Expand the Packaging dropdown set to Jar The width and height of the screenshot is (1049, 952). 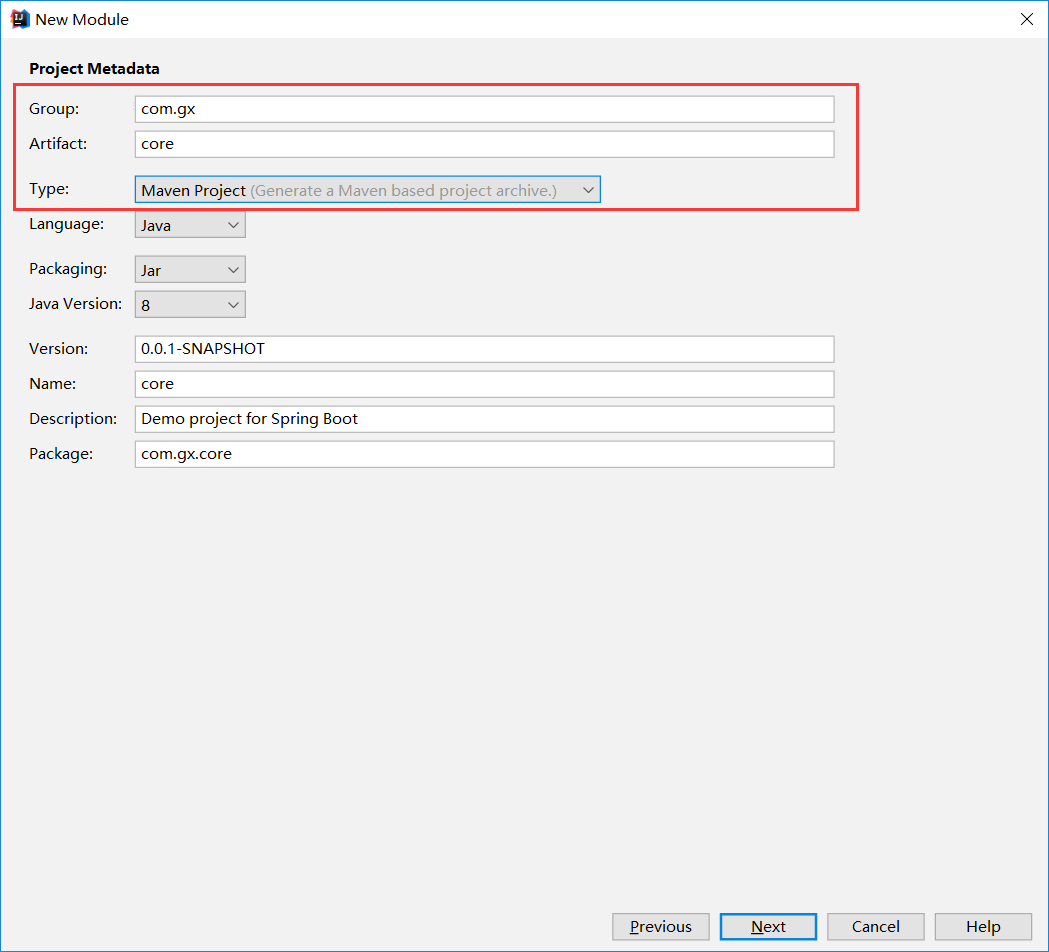coord(190,270)
